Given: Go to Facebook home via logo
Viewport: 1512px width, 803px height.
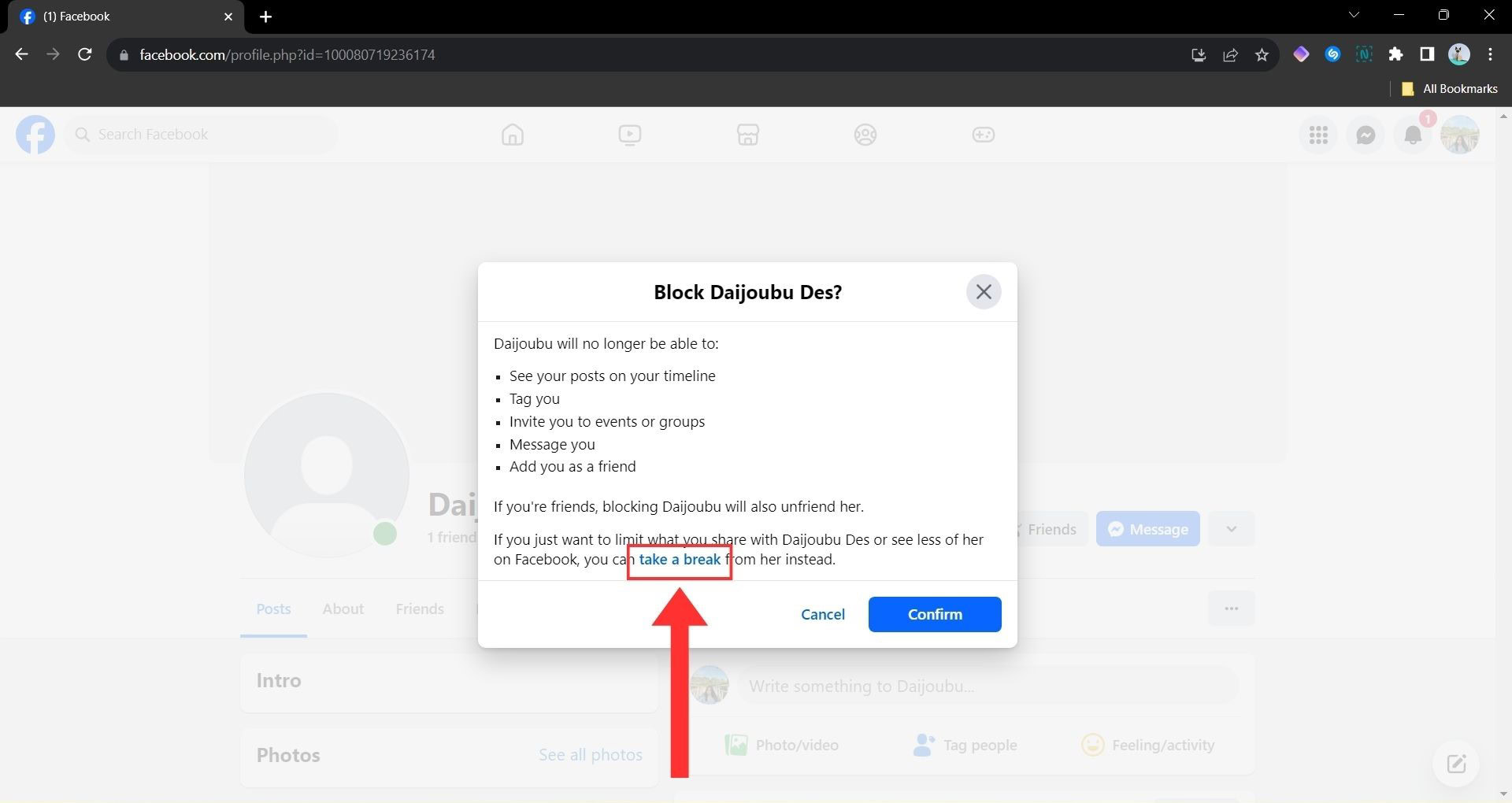Looking at the screenshot, I should click(x=35, y=135).
